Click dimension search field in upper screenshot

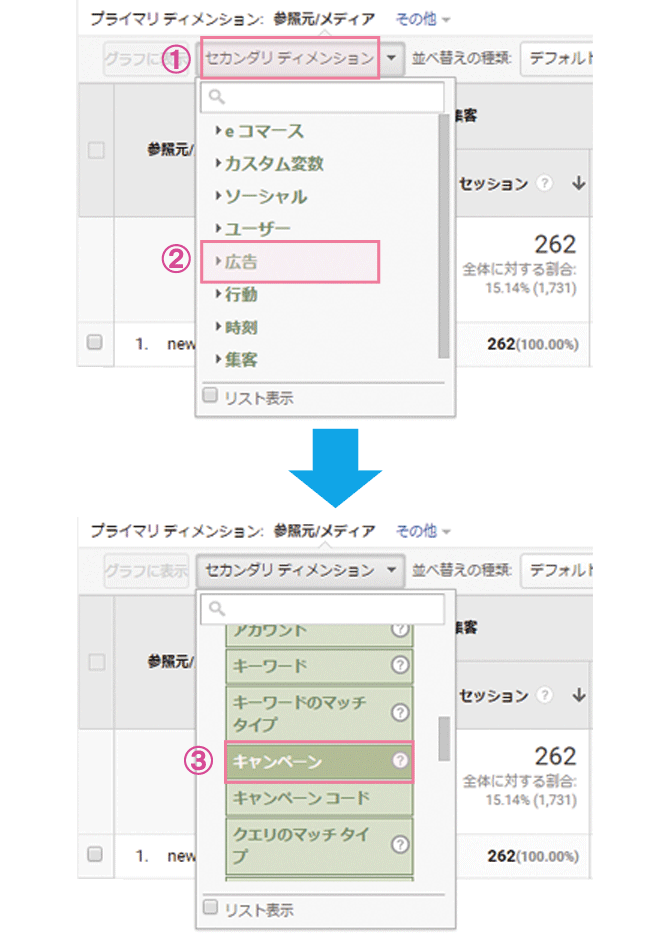(x=323, y=96)
